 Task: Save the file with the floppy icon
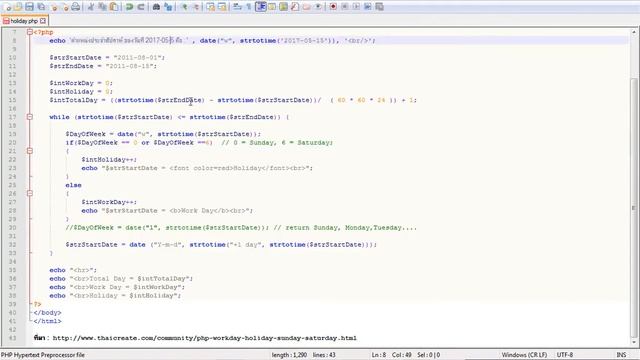pyautogui.click(x=29, y=7)
